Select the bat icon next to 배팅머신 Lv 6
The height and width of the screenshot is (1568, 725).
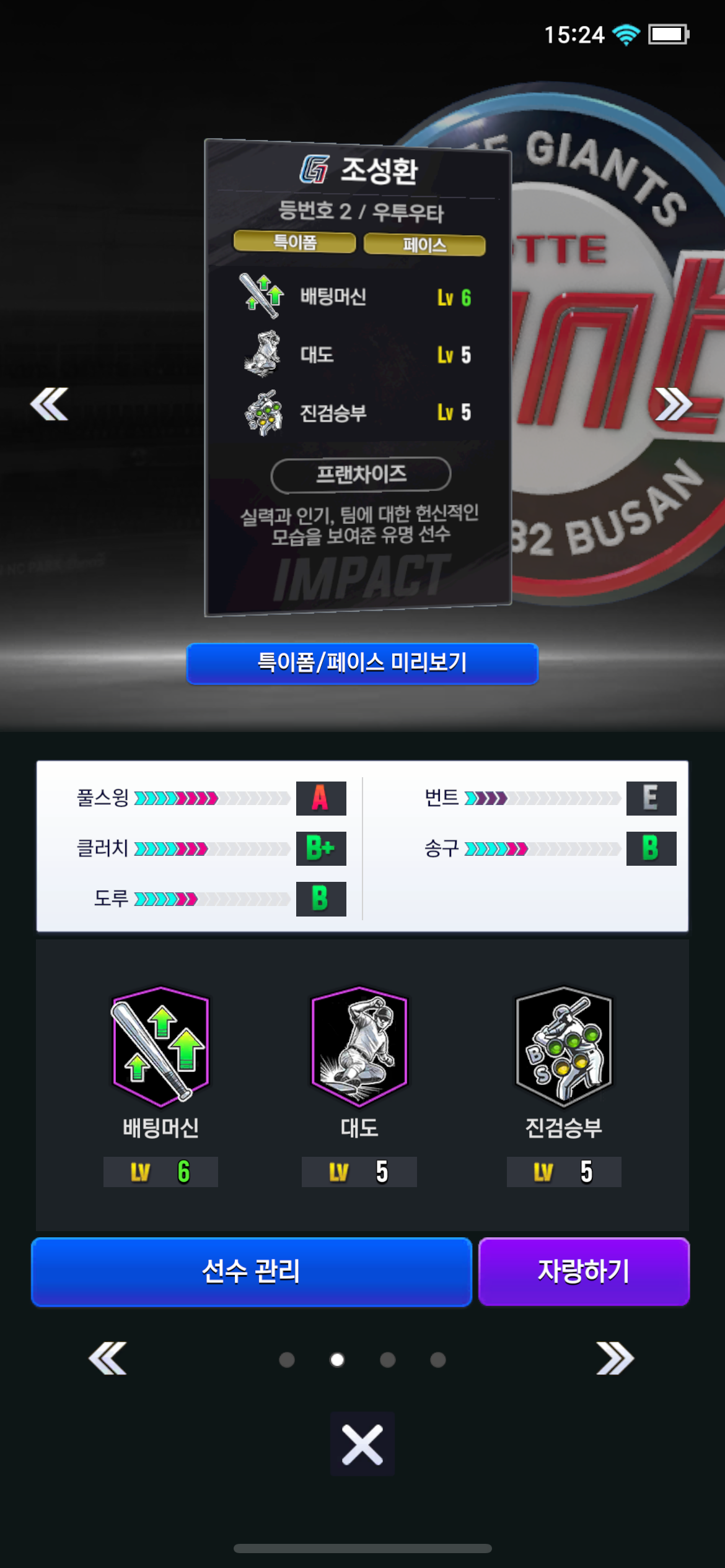261,296
